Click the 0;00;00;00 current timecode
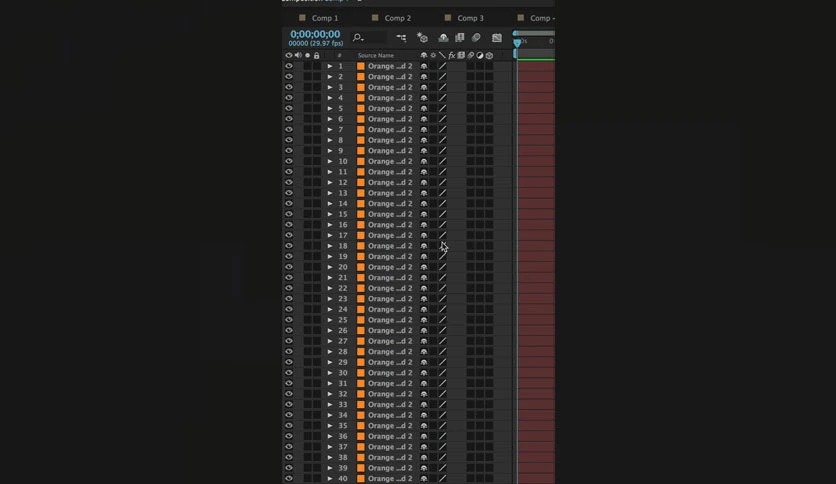 click(315, 34)
